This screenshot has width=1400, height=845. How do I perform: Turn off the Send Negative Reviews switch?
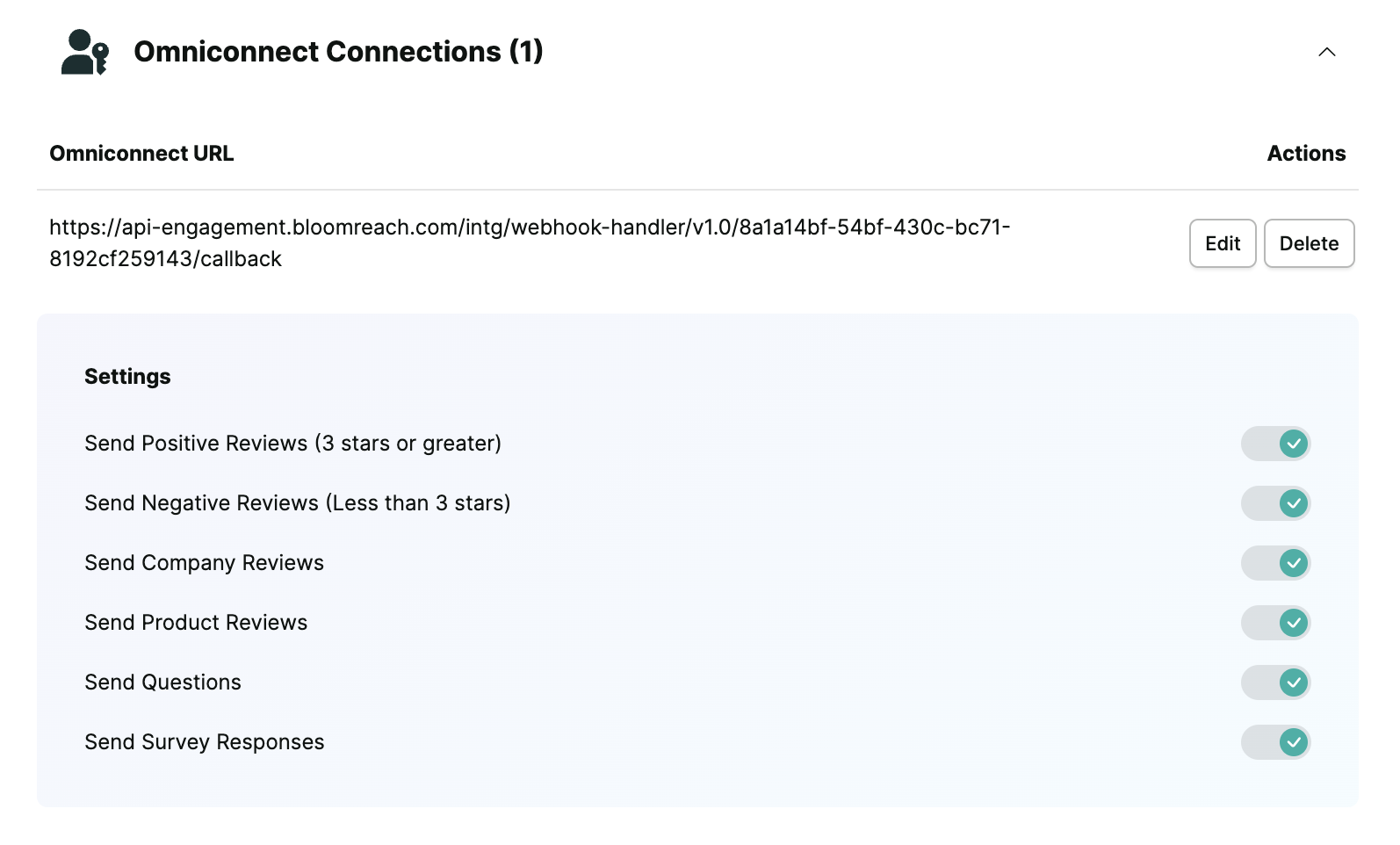1275,503
